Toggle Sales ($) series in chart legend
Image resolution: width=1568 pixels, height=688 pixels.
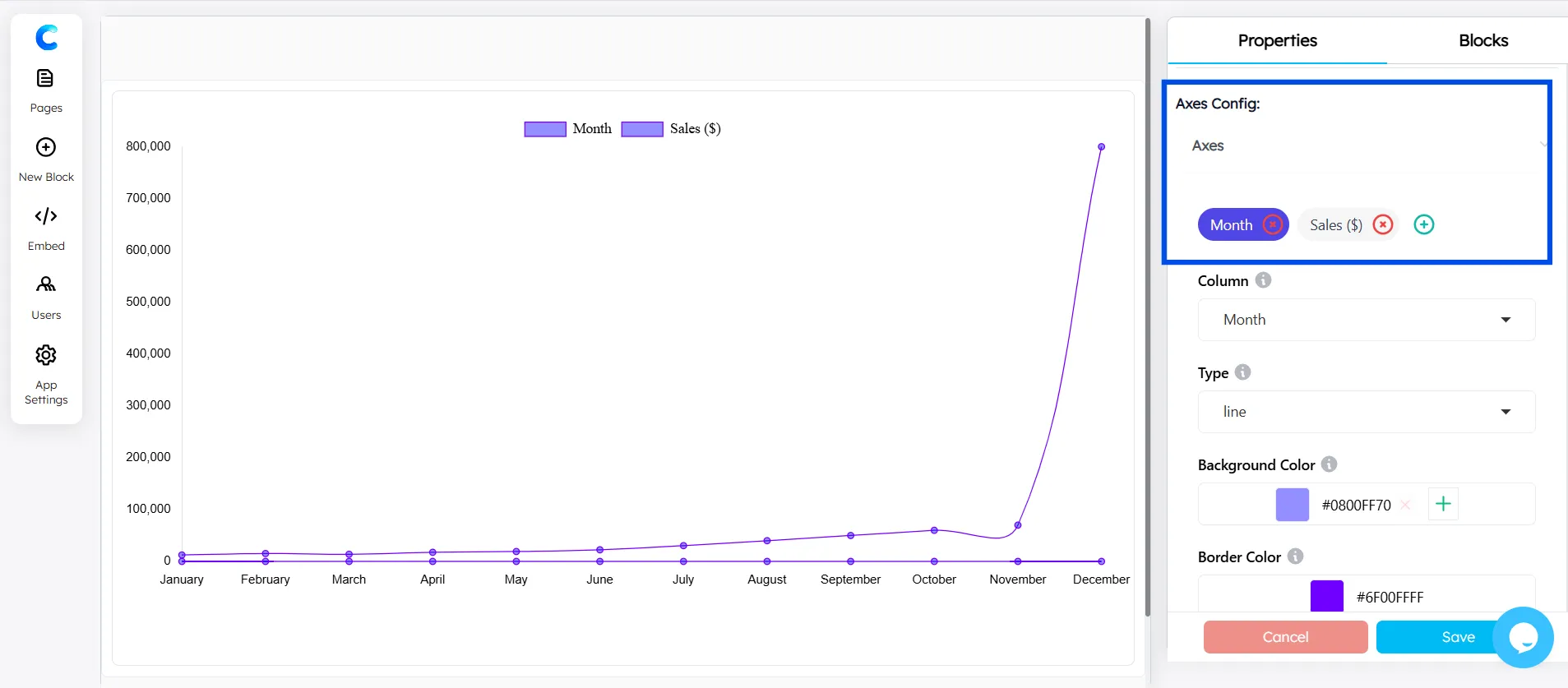click(x=671, y=129)
